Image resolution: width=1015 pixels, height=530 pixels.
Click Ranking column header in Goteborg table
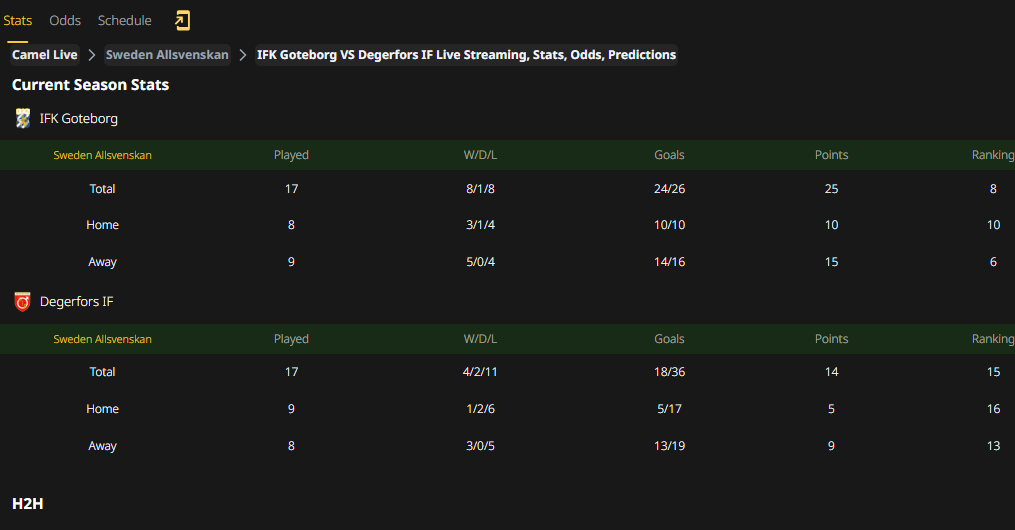point(992,155)
